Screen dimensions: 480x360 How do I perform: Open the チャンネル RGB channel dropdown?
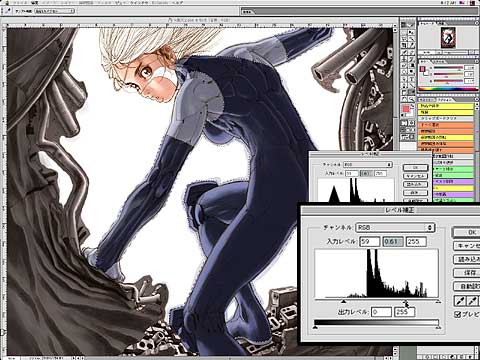395,228
